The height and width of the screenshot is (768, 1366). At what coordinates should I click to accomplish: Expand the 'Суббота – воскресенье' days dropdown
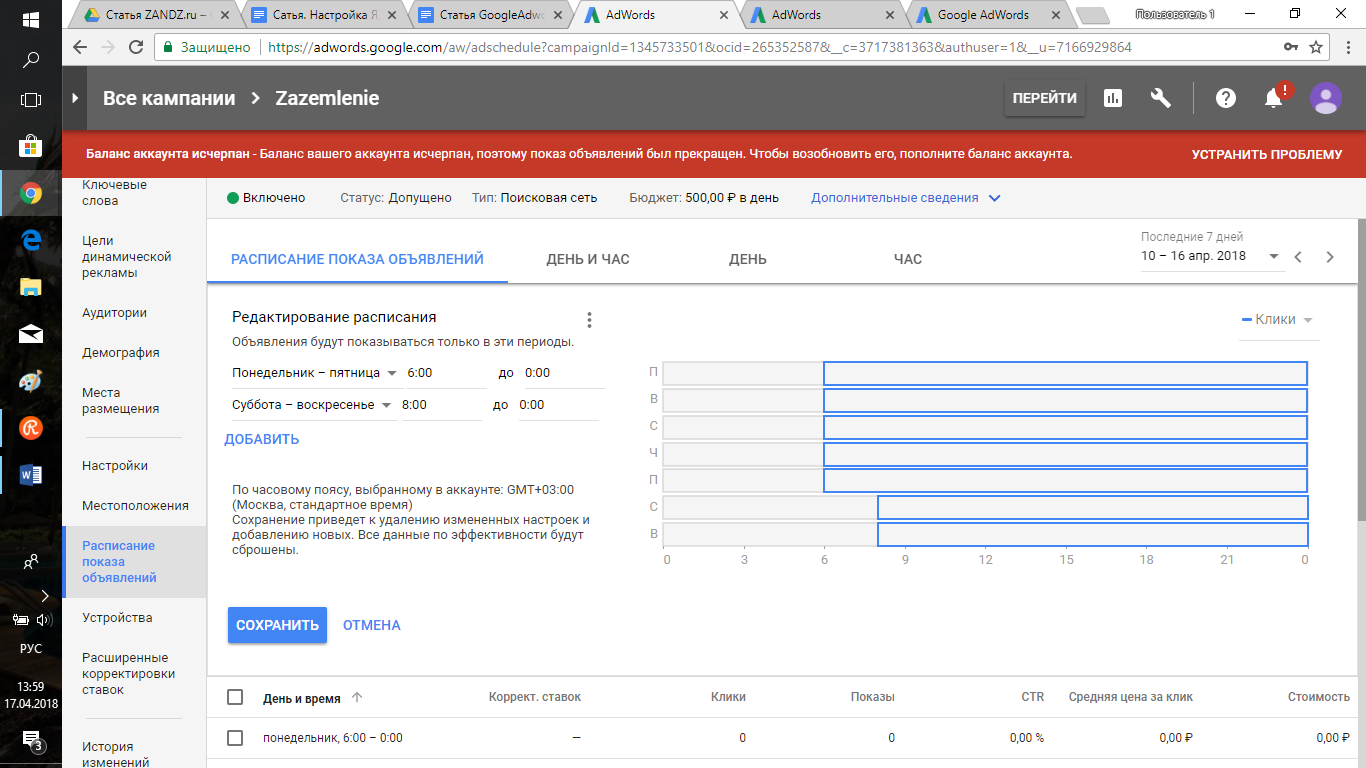coord(311,405)
